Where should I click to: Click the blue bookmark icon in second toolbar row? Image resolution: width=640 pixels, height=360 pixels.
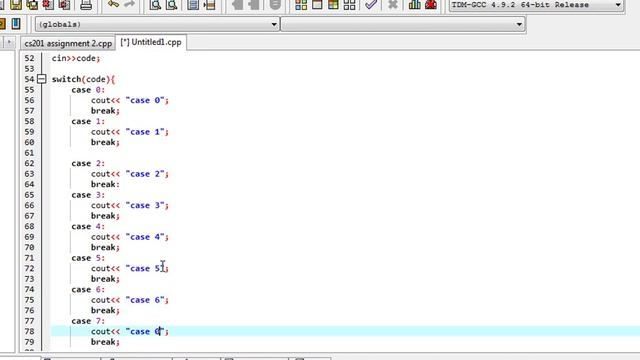pyautogui.click(x=16, y=24)
